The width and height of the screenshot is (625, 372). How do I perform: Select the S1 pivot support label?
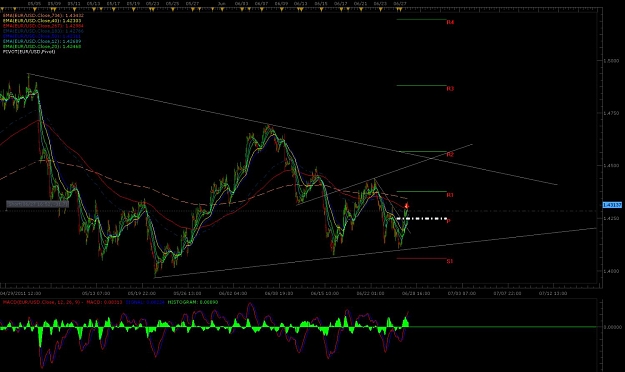tap(450, 261)
